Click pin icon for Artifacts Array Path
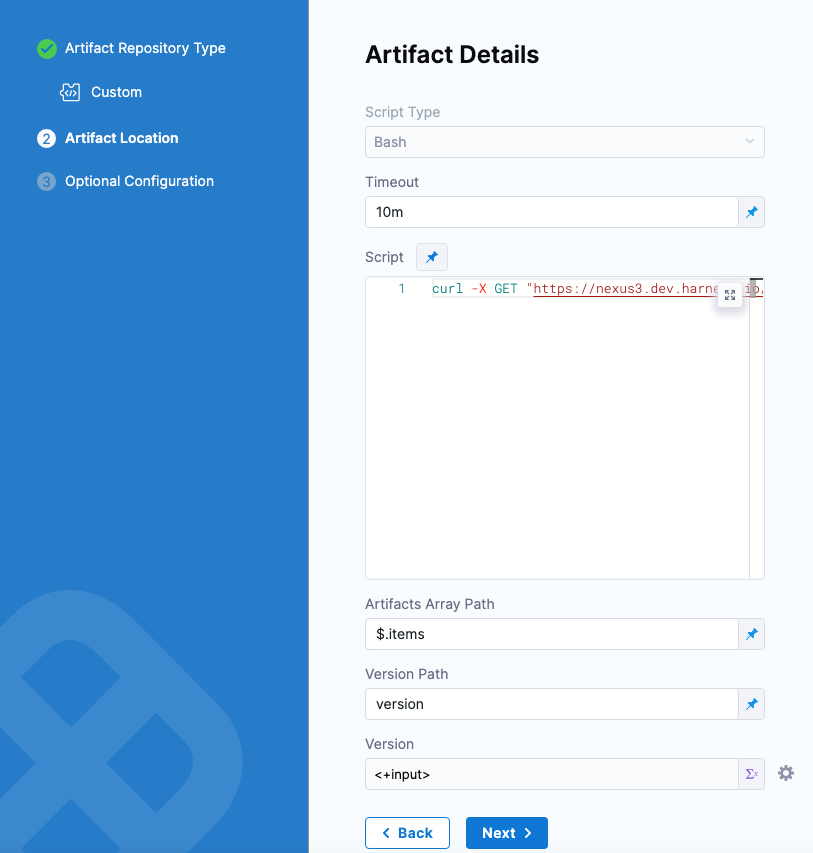The height and width of the screenshot is (853, 813). point(751,634)
